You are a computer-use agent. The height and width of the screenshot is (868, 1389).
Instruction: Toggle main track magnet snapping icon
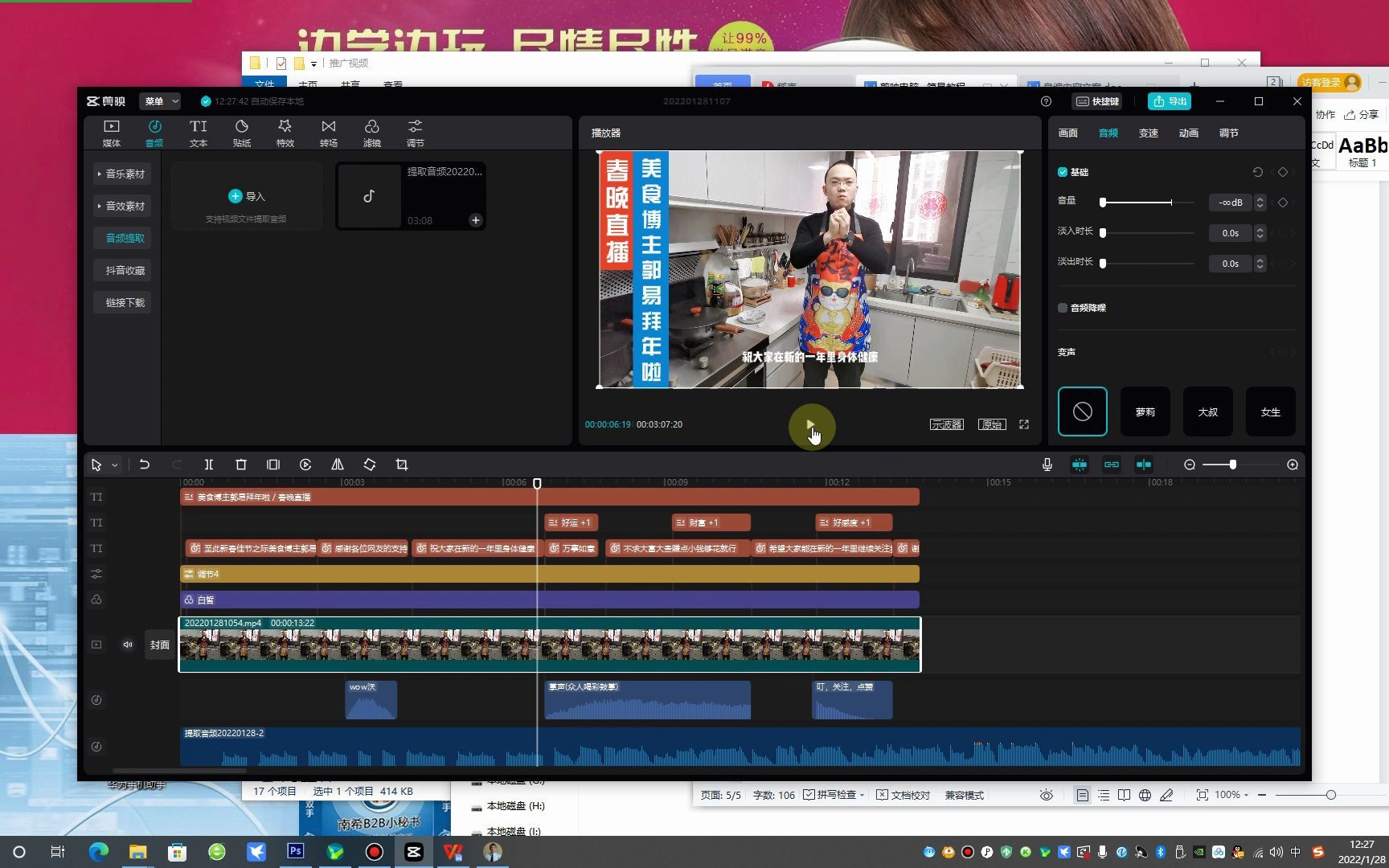1080,465
